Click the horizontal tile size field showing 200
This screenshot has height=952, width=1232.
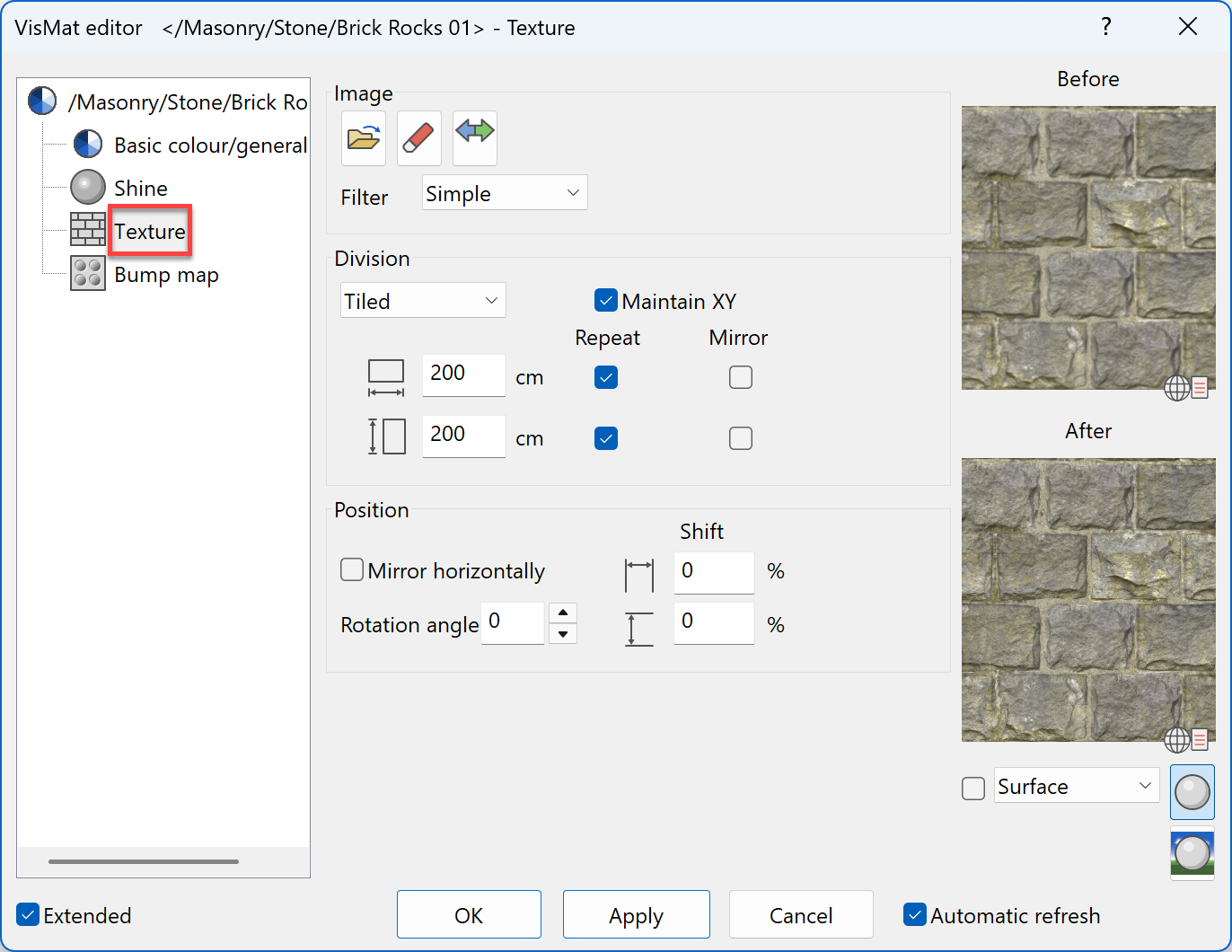click(463, 375)
